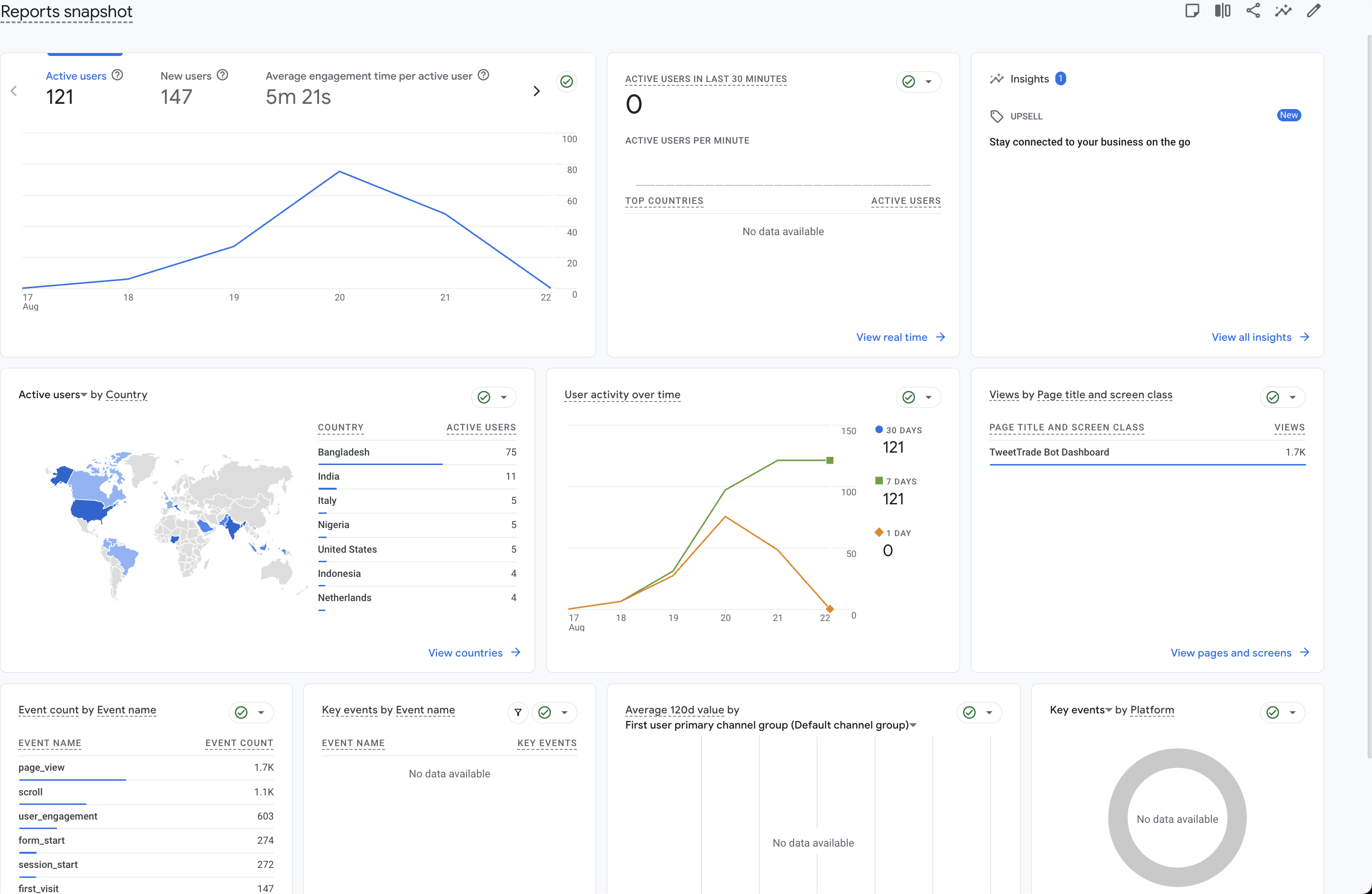Open dropdown arrow on realtime users card
The image size is (1372, 894).
tap(929, 81)
